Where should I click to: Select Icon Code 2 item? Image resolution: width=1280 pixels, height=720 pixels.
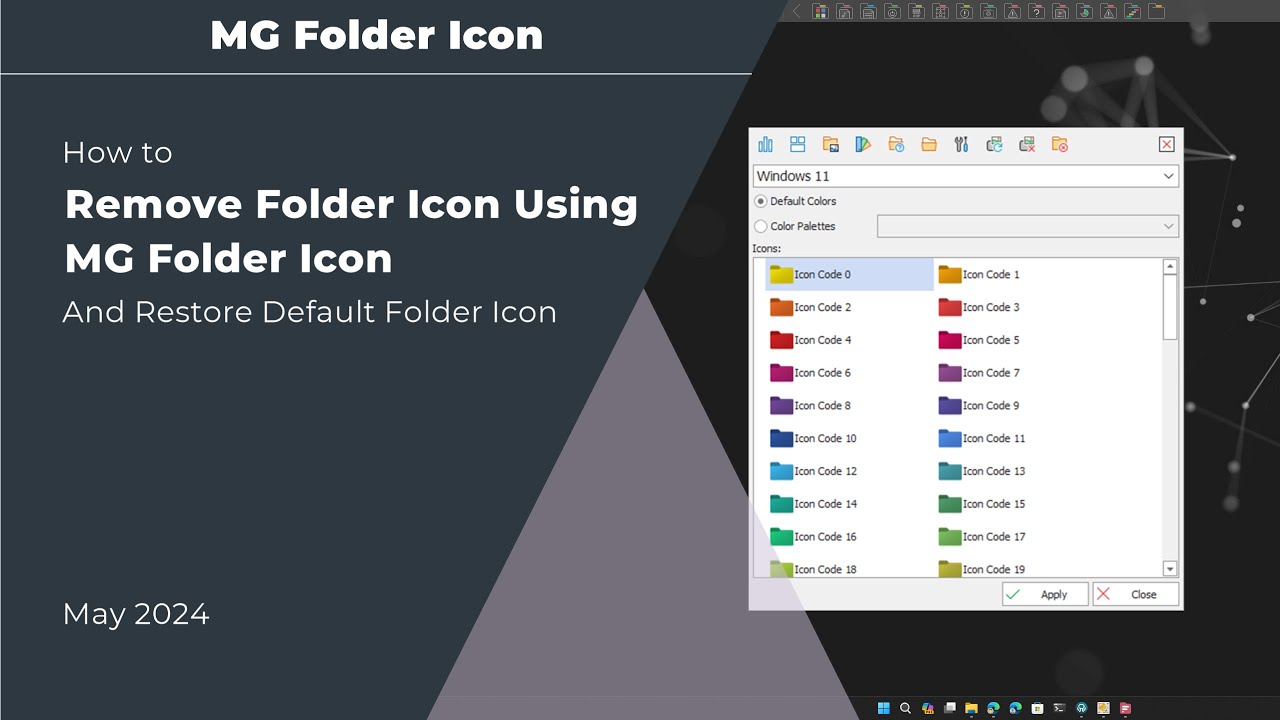pyautogui.click(x=811, y=307)
